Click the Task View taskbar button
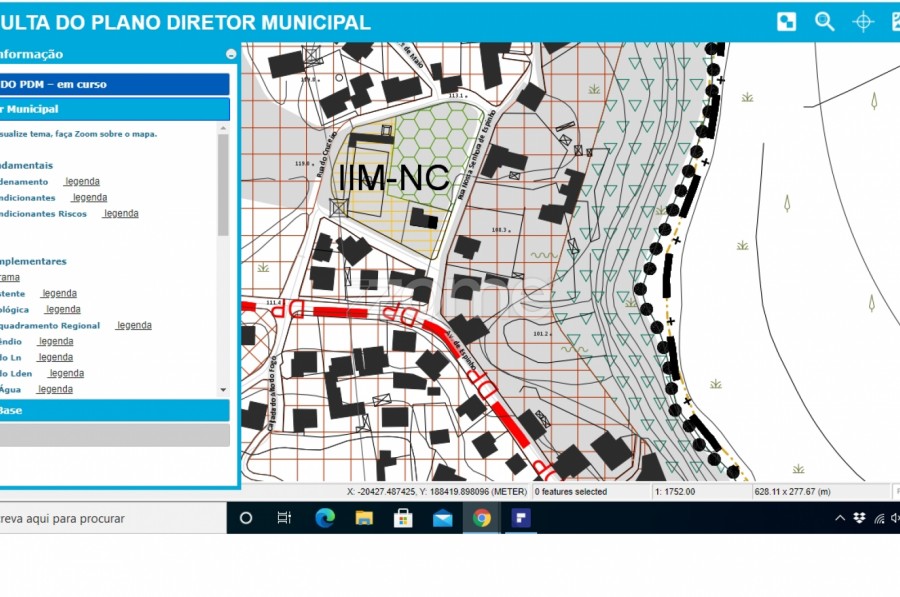900x597 pixels. tap(285, 518)
